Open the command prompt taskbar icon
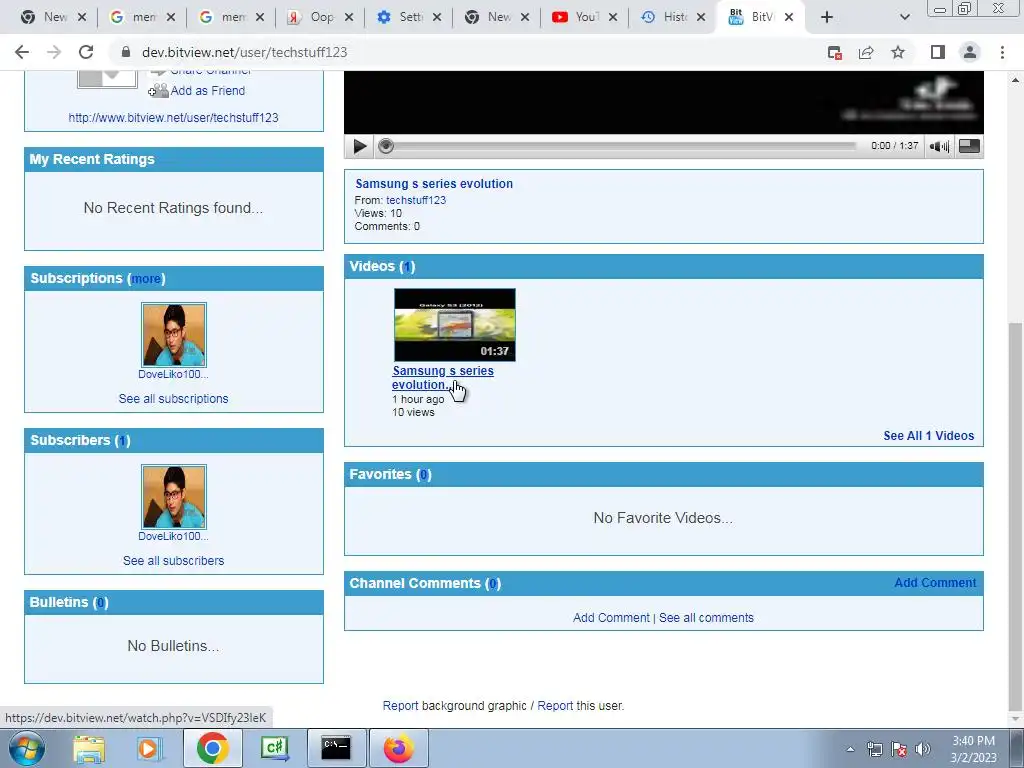 pyautogui.click(x=336, y=748)
